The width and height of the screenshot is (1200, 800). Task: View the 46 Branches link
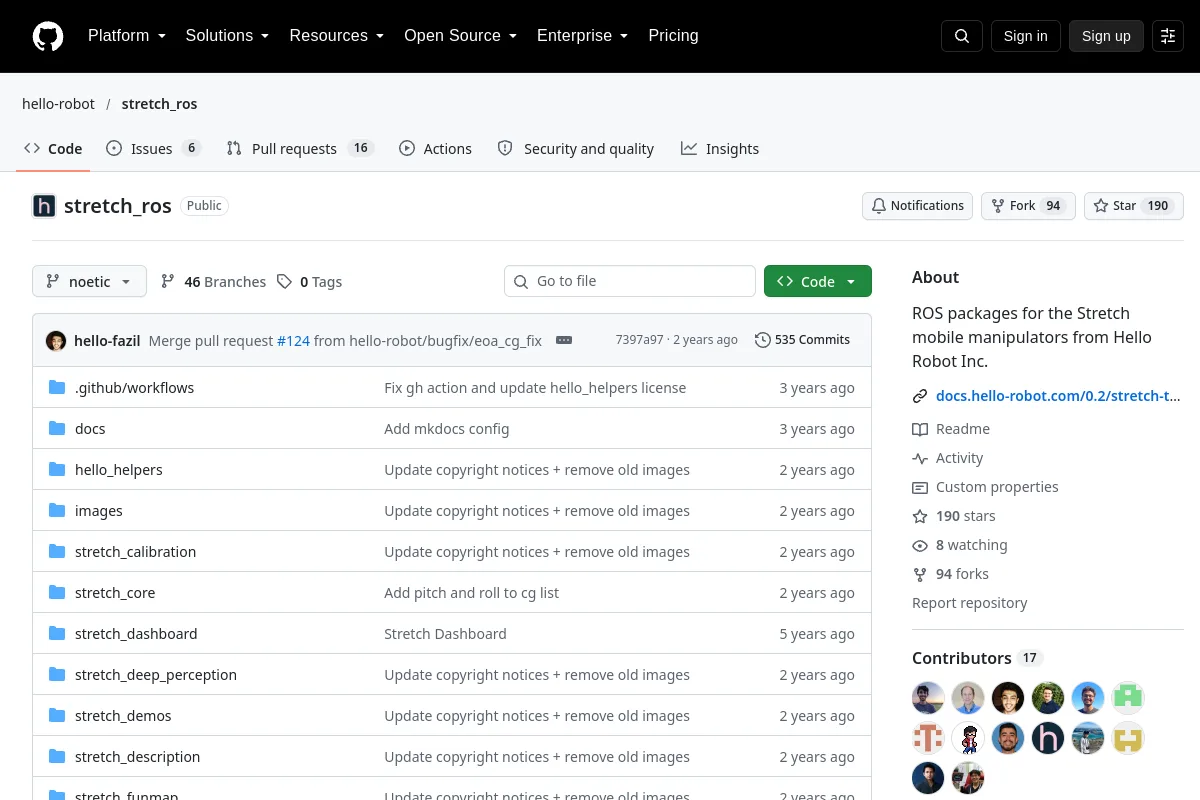213,282
